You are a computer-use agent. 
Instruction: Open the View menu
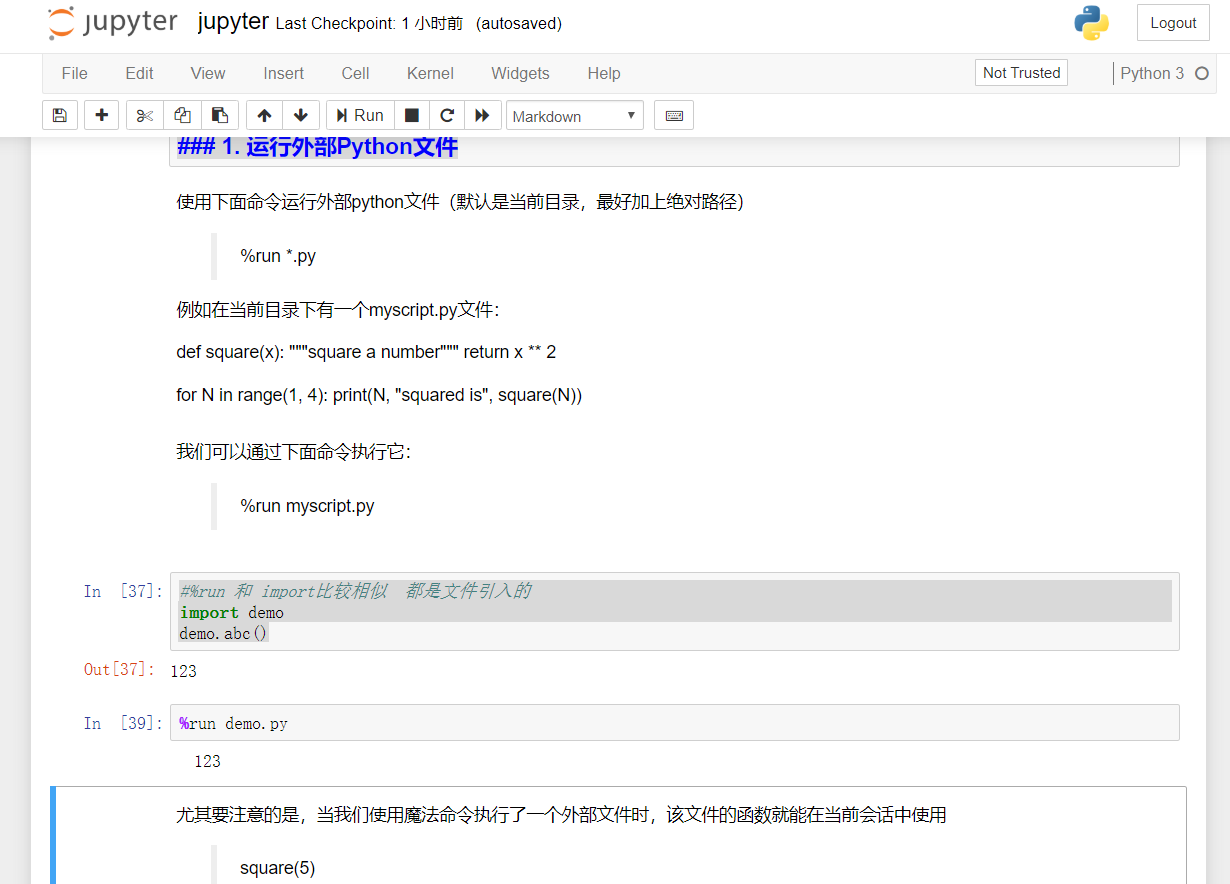pyautogui.click(x=208, y=73)
